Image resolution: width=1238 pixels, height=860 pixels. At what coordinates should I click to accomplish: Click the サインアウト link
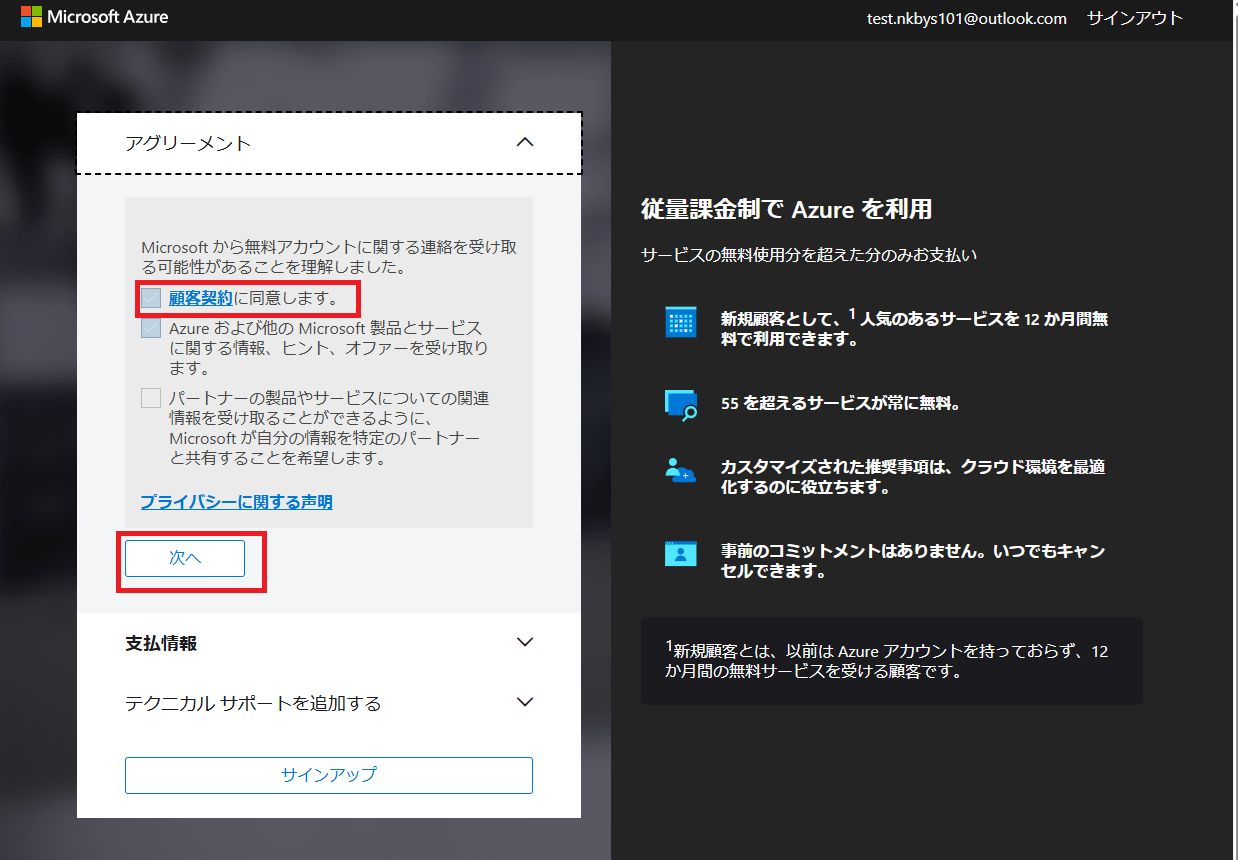pyautogui.click(x=1135, y=18)
